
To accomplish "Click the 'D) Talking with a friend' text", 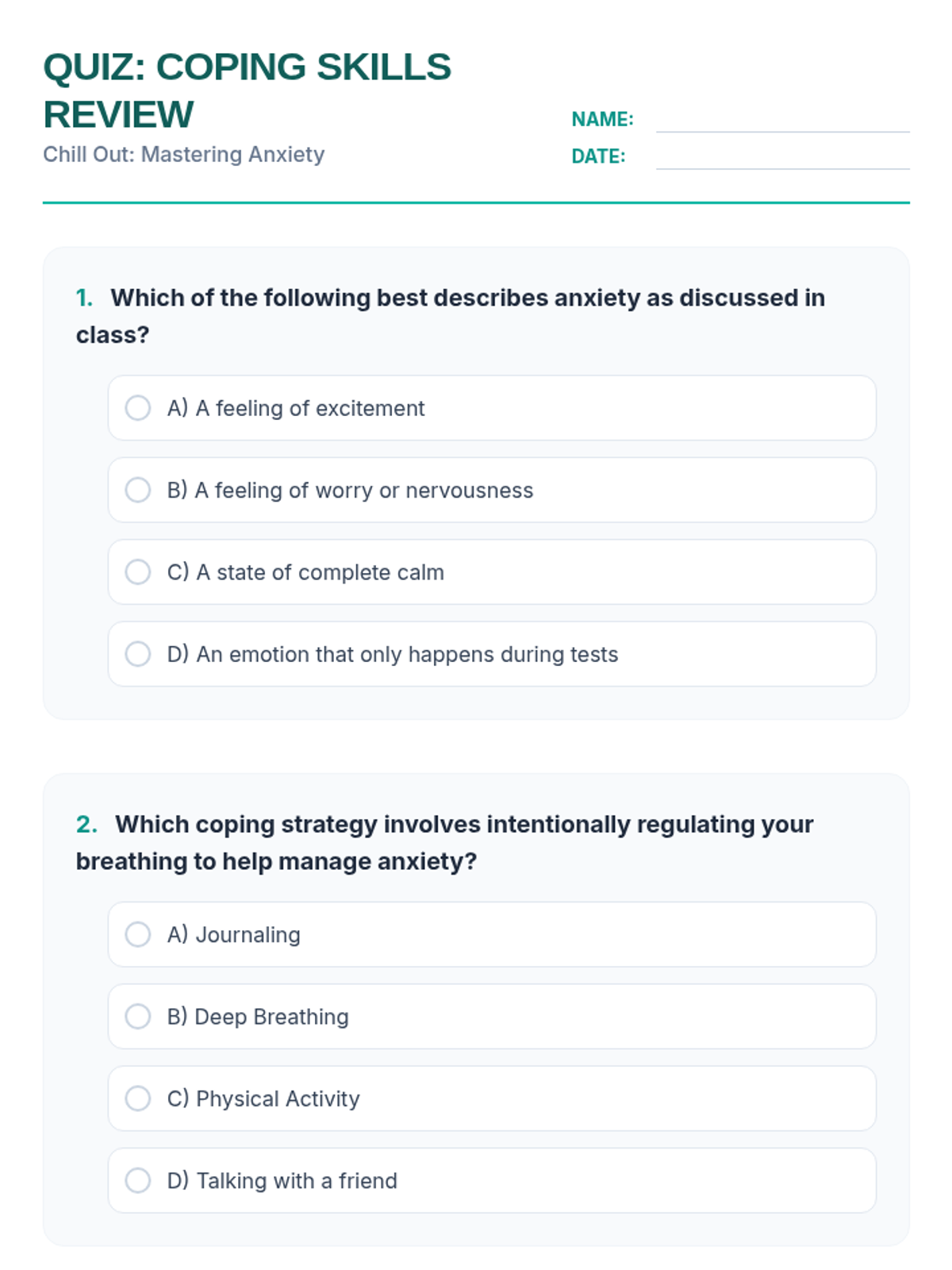I will coord(282,1181).
